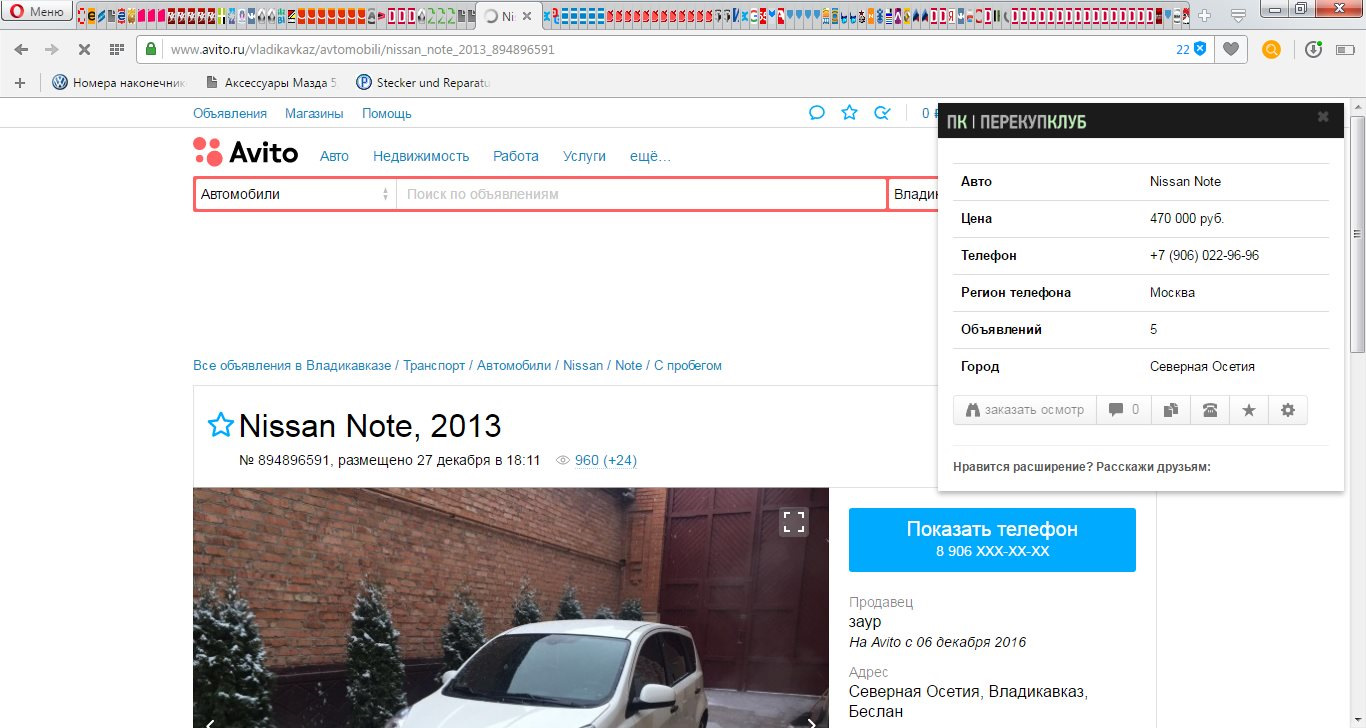Open Аксессуары Мазда 5 bookmark
1366x728 pixels.
270,83
